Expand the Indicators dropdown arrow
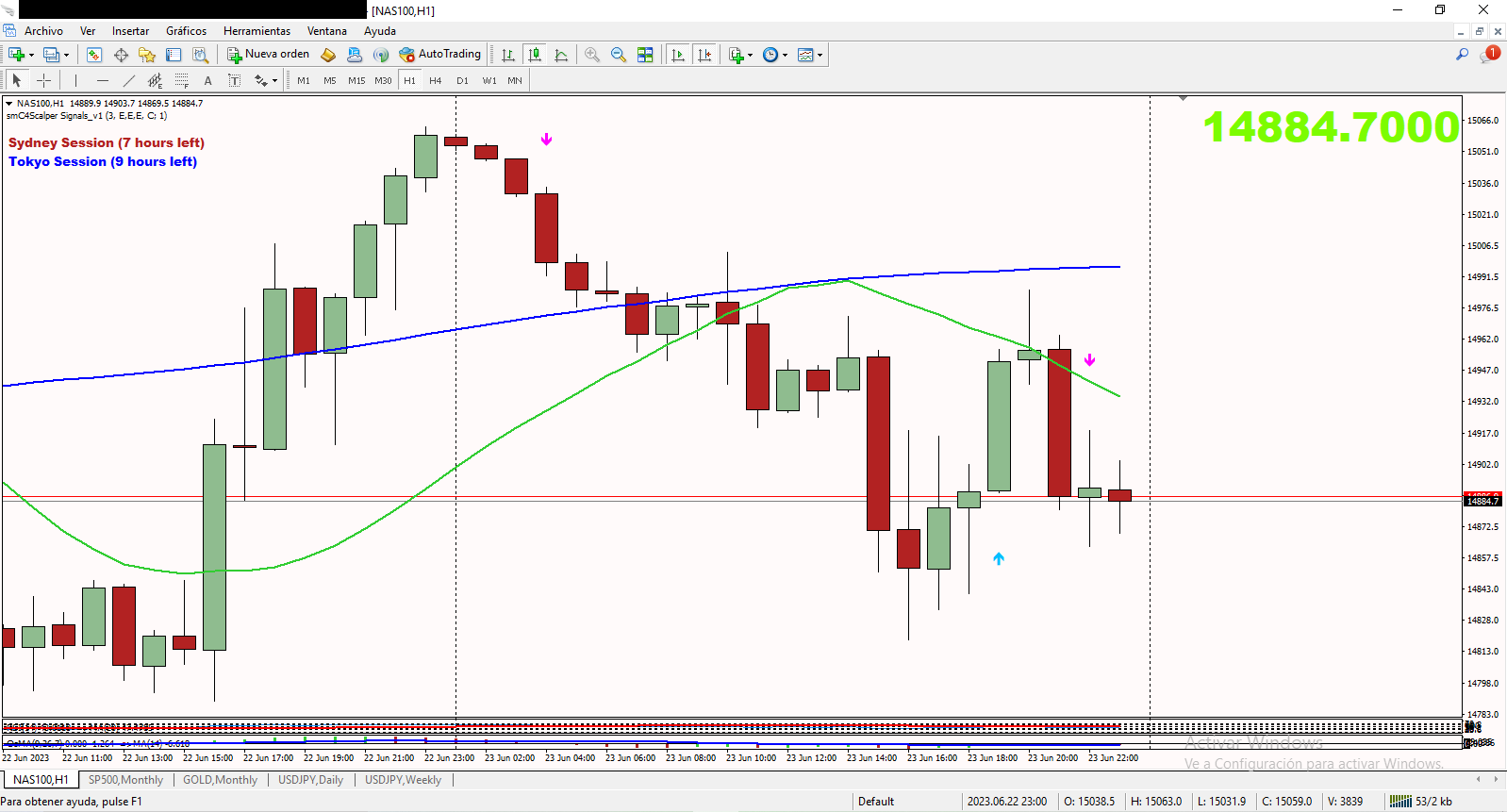Screen dimensions: 1507x812 [751, 55]
